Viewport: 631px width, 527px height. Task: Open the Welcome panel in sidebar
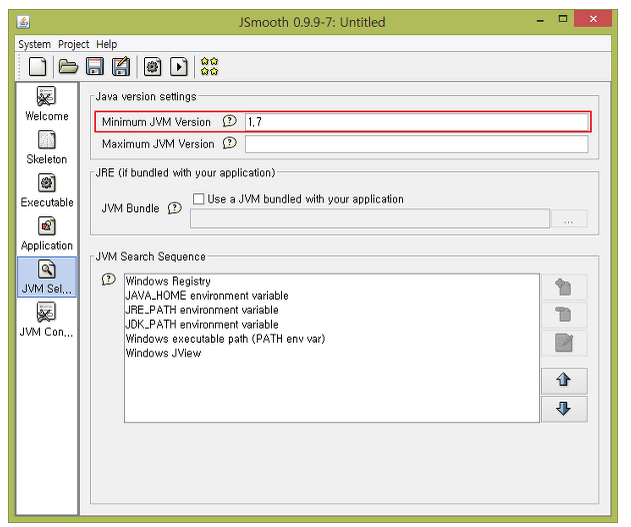47,103
